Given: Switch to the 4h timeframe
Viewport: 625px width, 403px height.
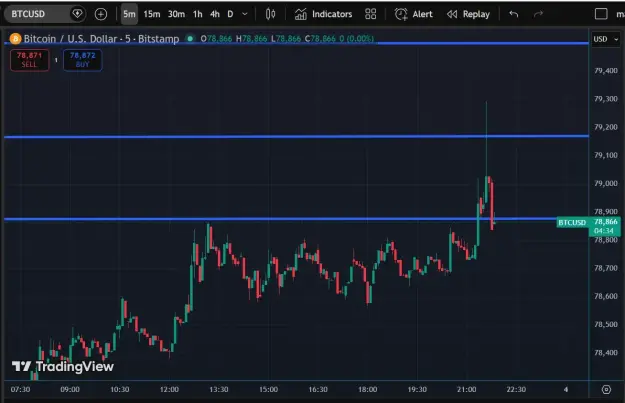Looking at the screenshot, I should pos(215,14).
